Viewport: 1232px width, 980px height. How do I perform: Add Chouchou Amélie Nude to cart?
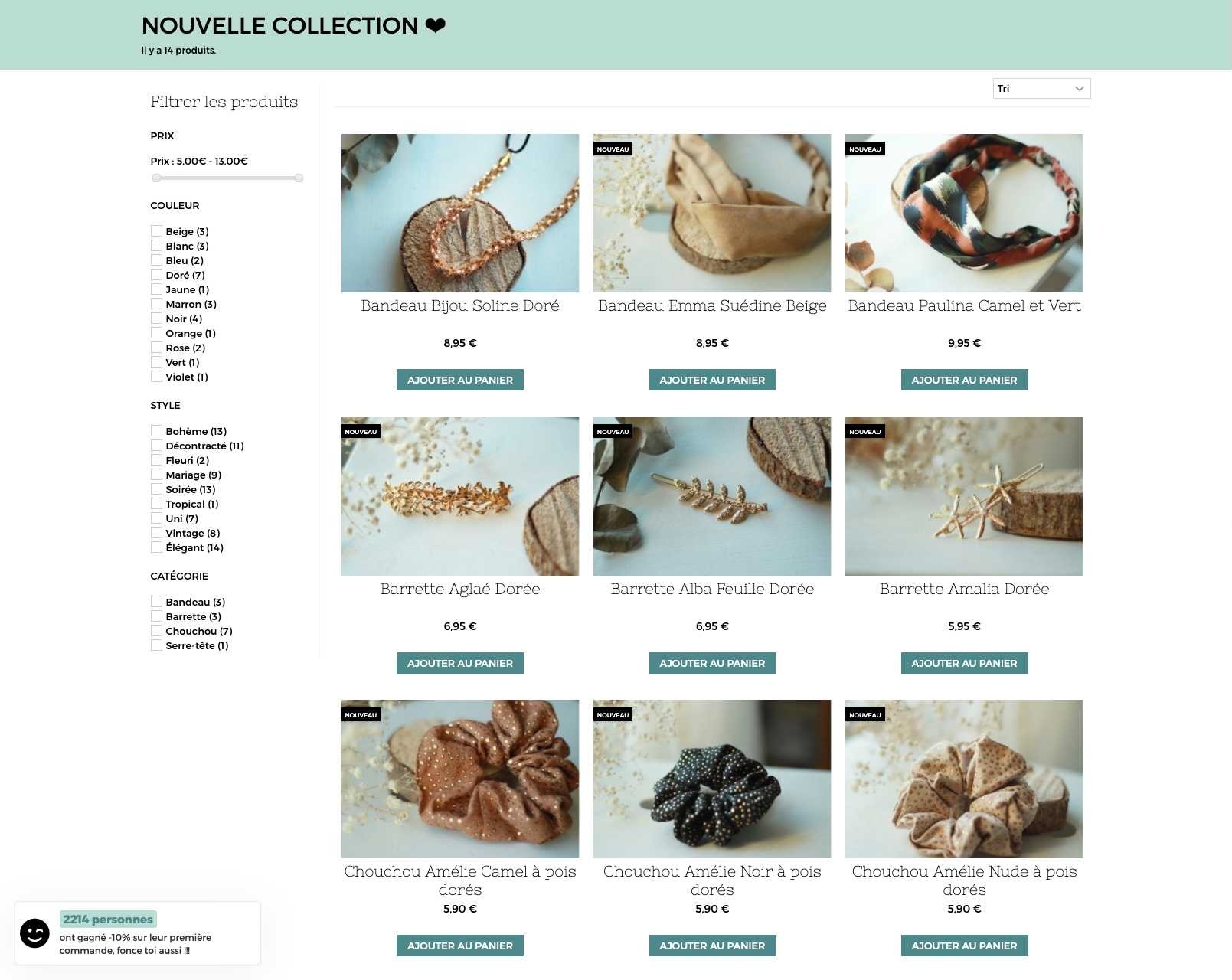(x=964, y=946)
